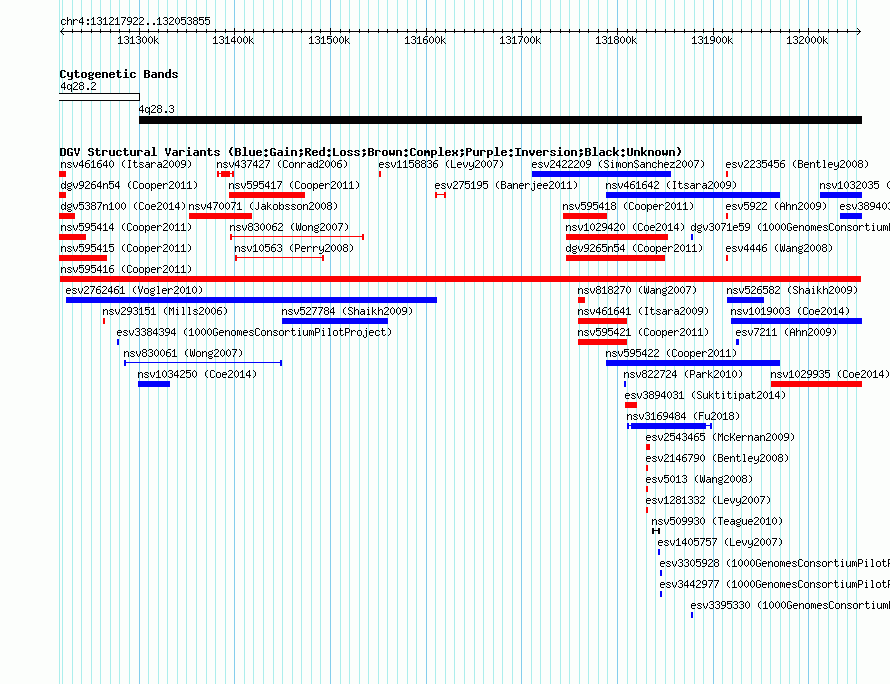Open the nsv1034250 (Coe2014) label
The width and height of the screenshot is (890, 684).
pos(197,374)
